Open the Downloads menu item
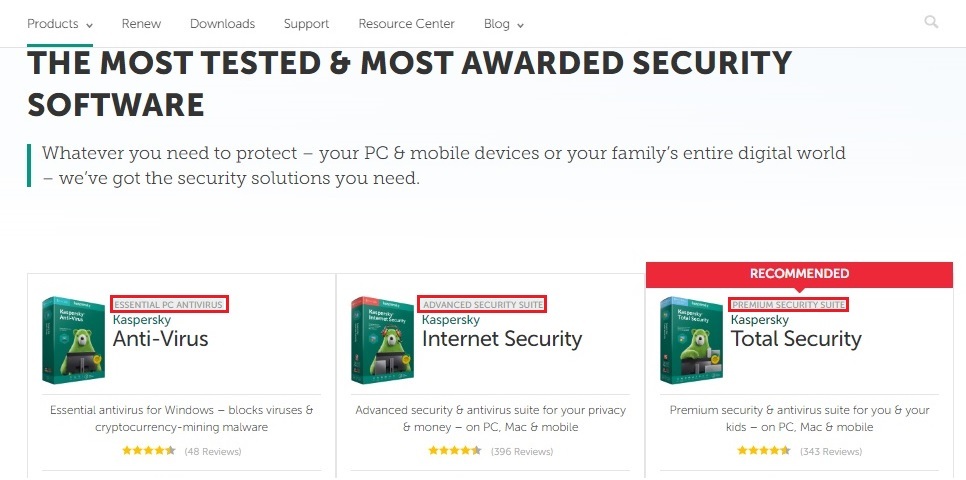 (222, 23)
